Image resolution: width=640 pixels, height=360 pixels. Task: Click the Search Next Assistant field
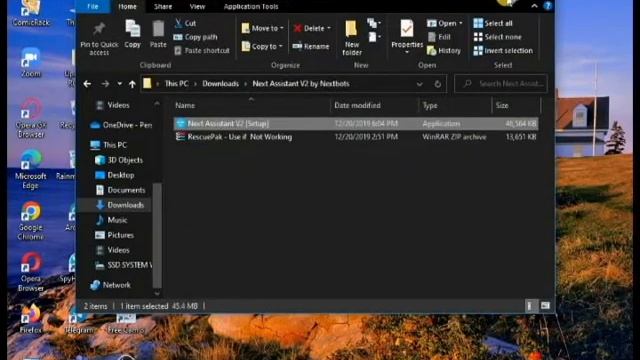click(x=501, y=84)
